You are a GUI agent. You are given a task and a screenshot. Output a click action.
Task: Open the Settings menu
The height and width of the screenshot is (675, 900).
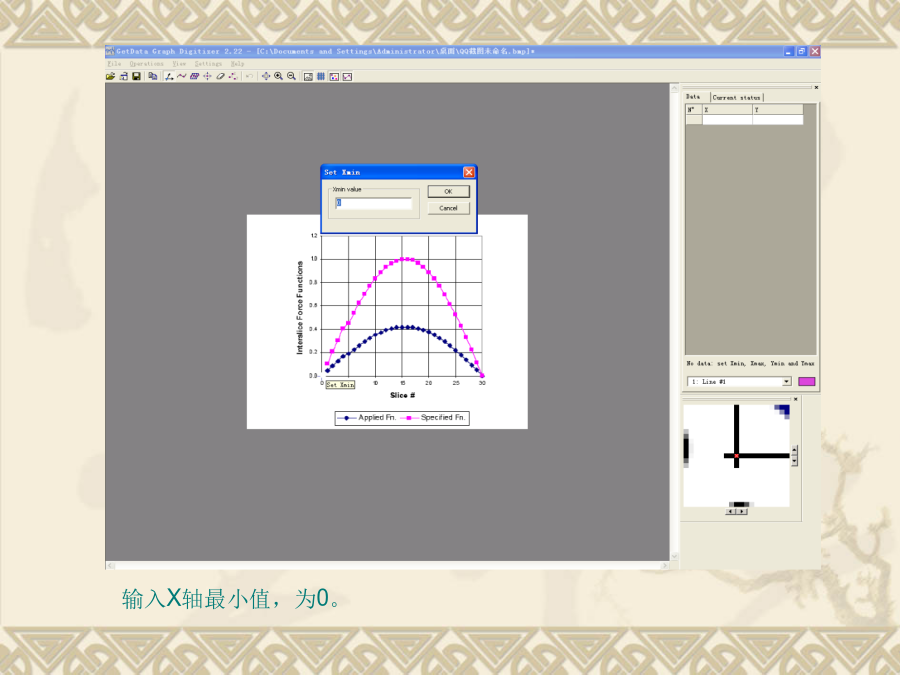click(208, 63)
